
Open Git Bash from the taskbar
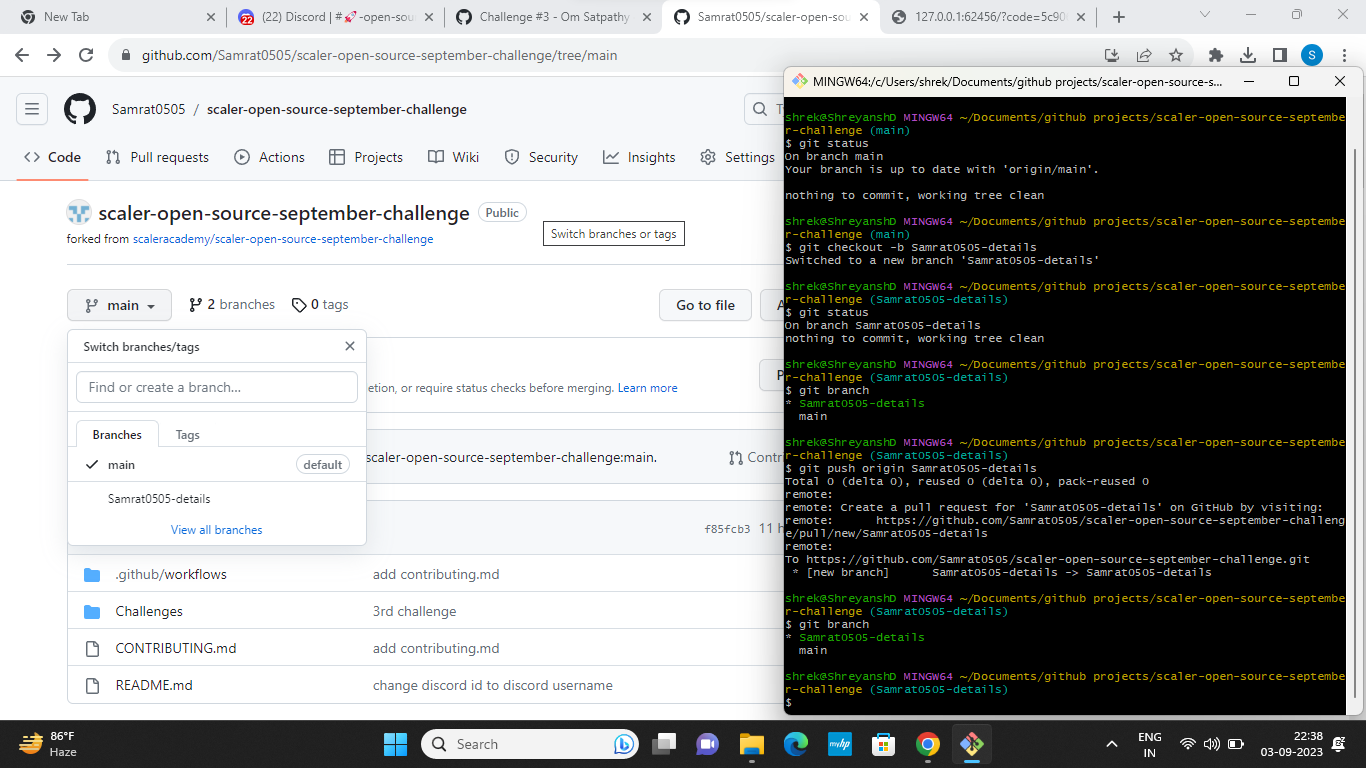(971, 744)
